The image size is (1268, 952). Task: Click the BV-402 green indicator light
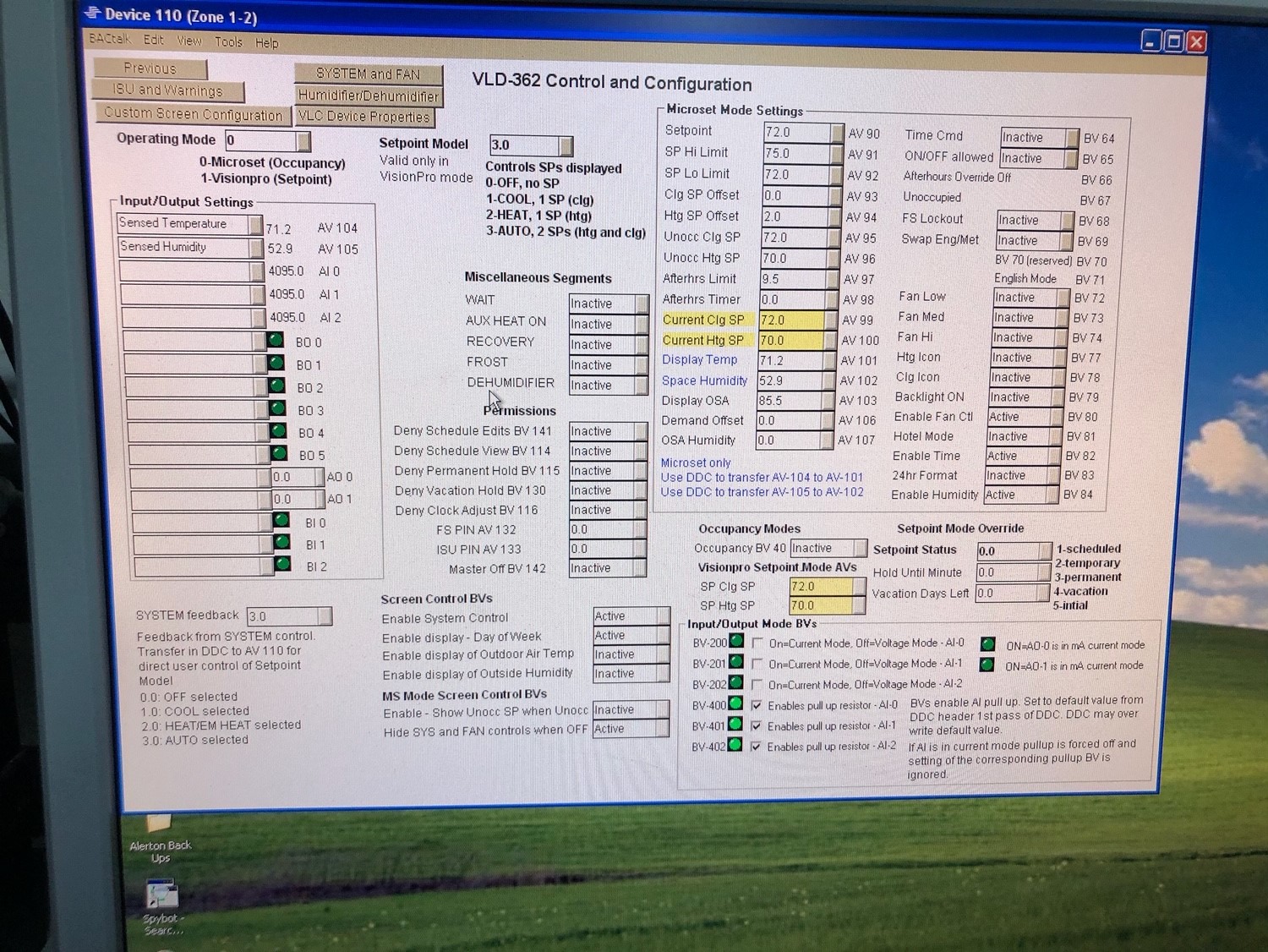(x=735, y=745)
